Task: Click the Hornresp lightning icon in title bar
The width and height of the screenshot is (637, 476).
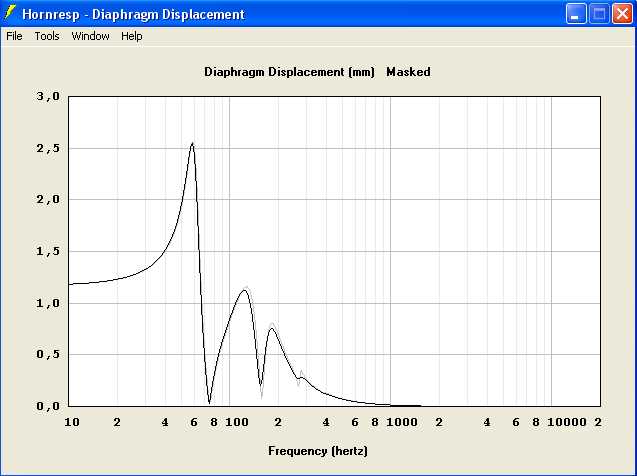Action: pyautogui.click(x=12, y=15)
